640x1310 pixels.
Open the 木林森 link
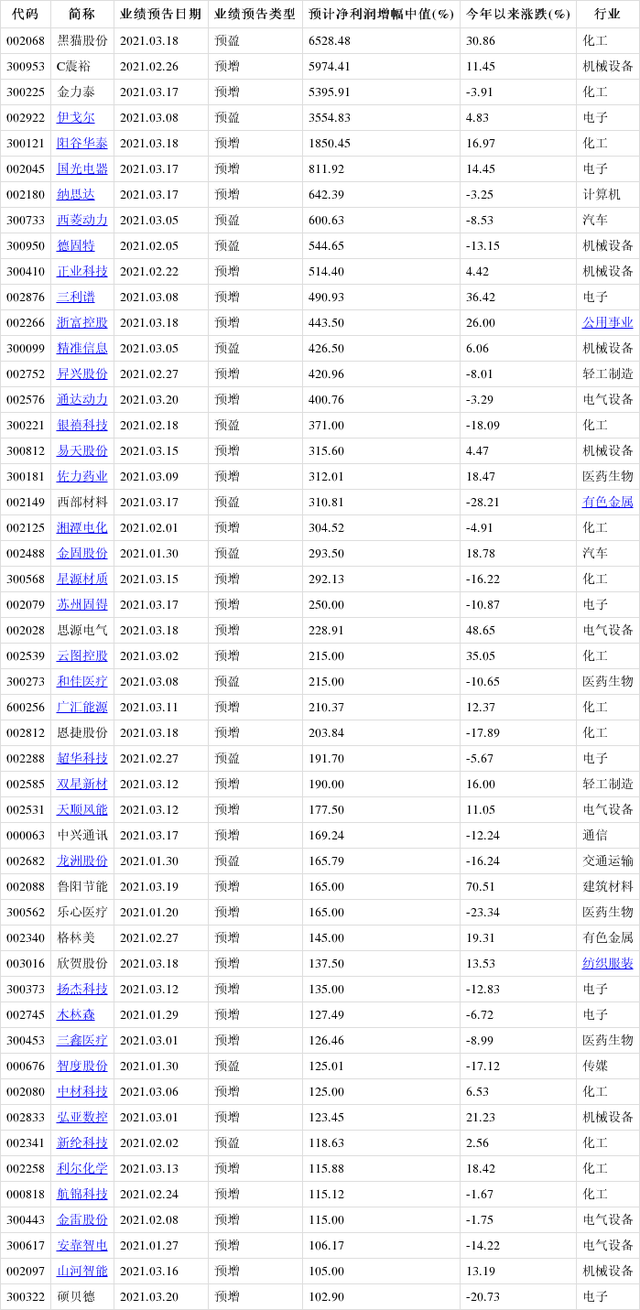pyautogui.click(x=76, y=1014)
